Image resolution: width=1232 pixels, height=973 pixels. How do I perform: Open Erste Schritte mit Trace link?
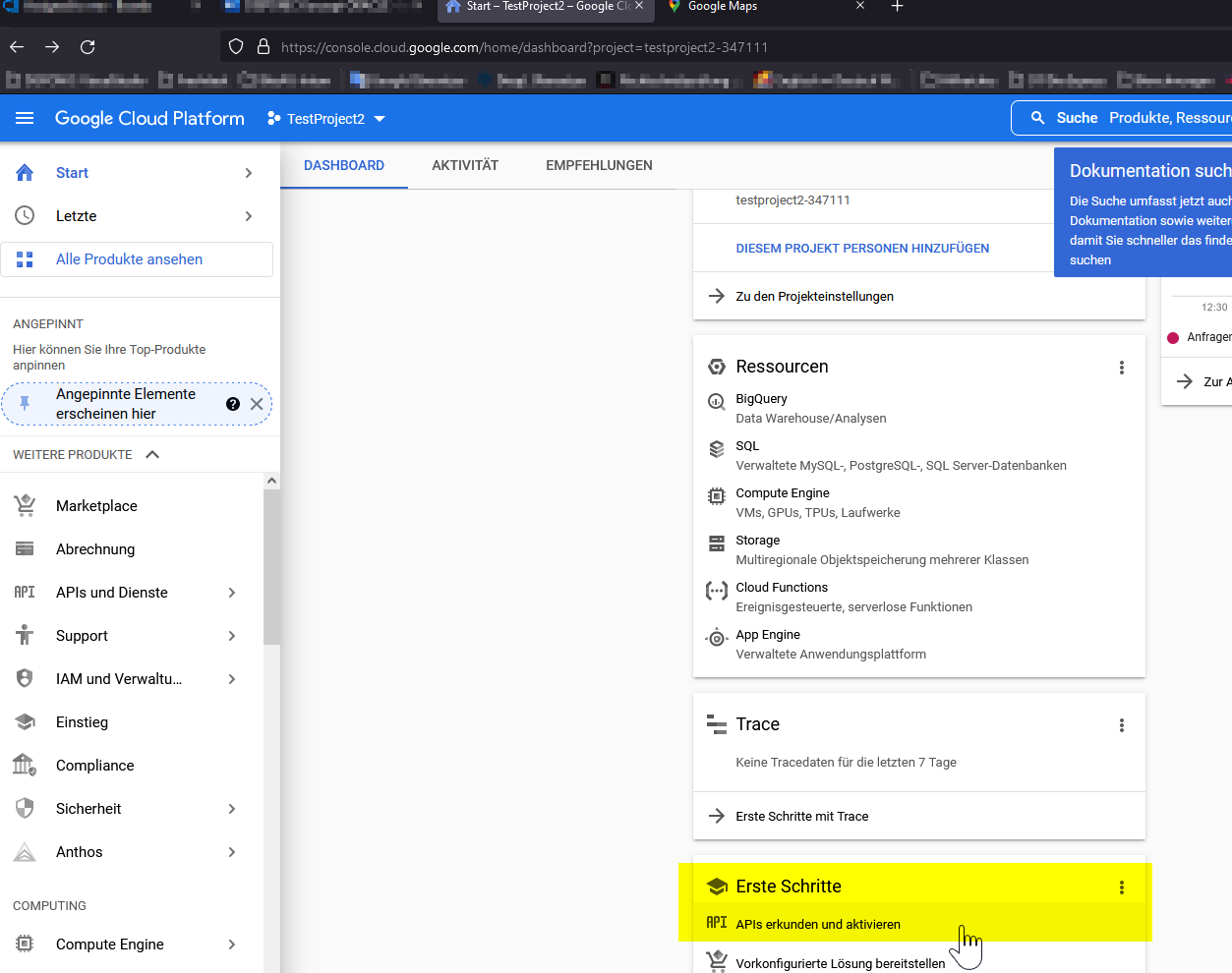(801, 817)
